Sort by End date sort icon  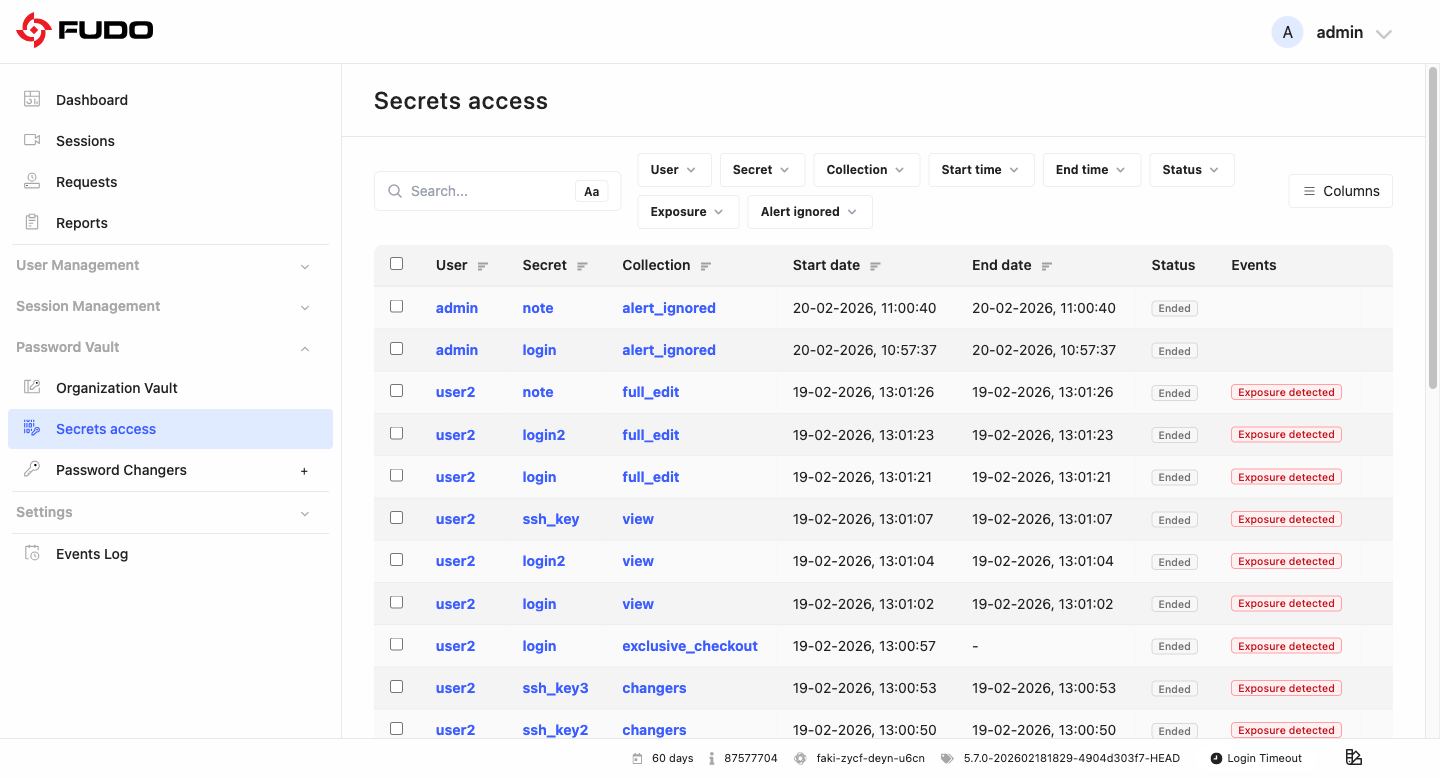click(x=1047, y=266)
